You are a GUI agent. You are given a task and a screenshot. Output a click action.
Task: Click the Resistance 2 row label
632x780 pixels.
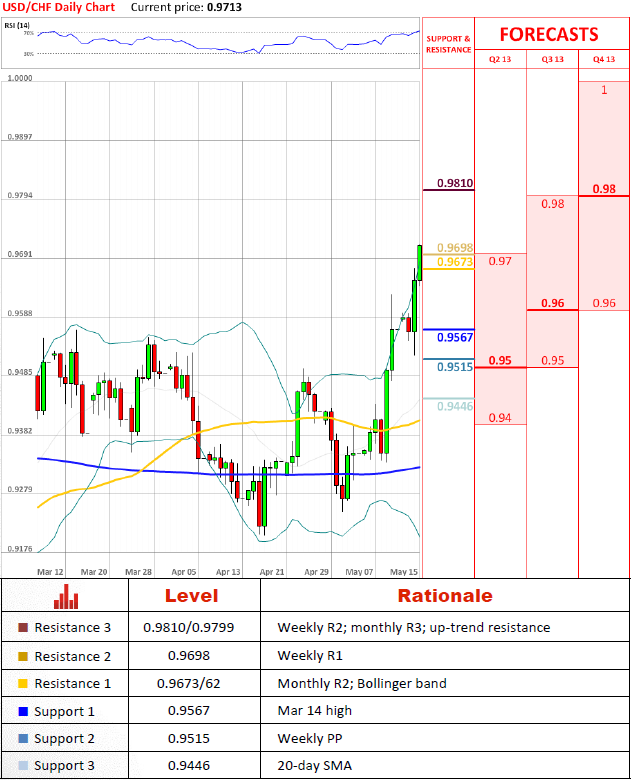[73, 657]
